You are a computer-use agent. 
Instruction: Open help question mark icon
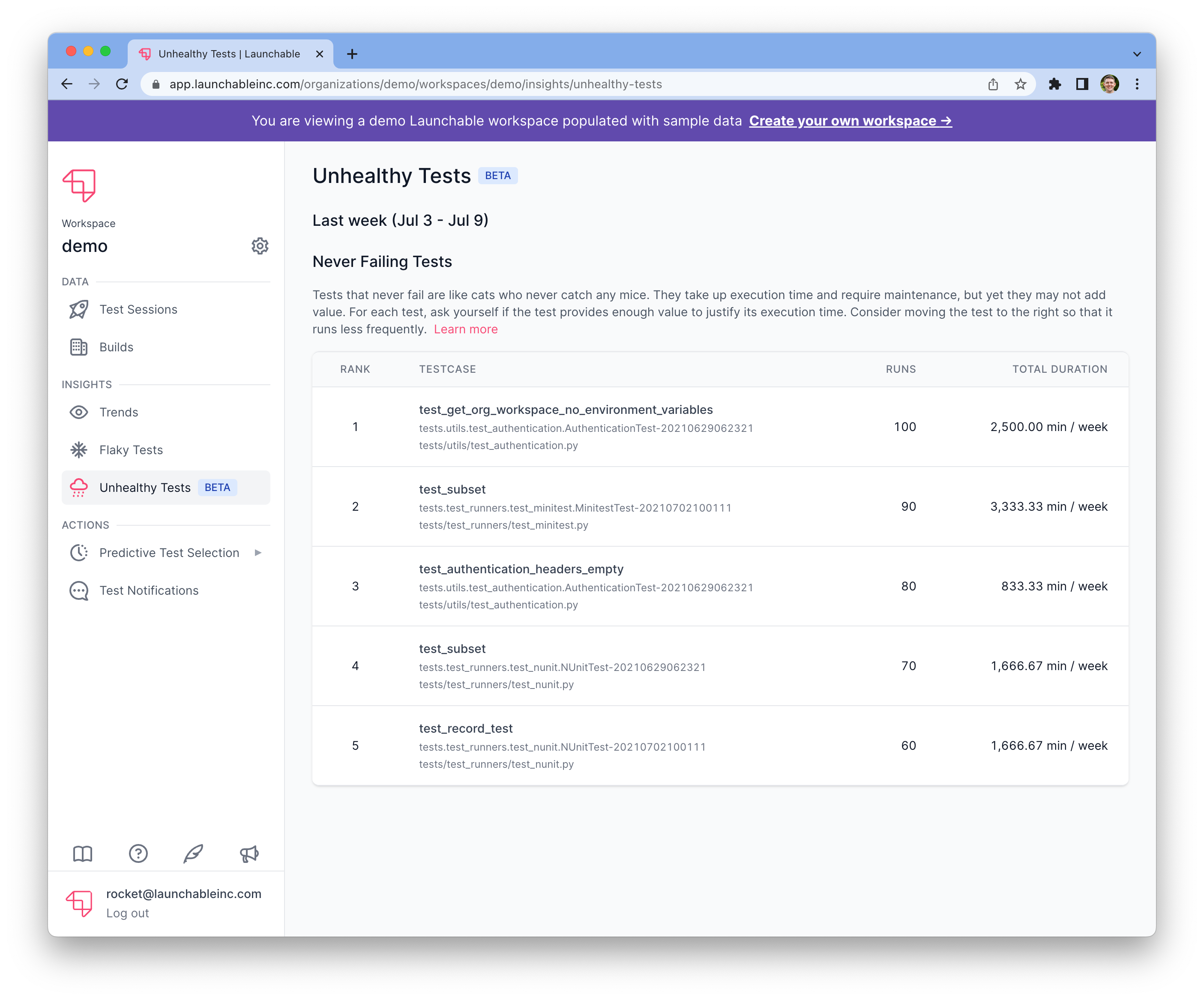(138, 854)
